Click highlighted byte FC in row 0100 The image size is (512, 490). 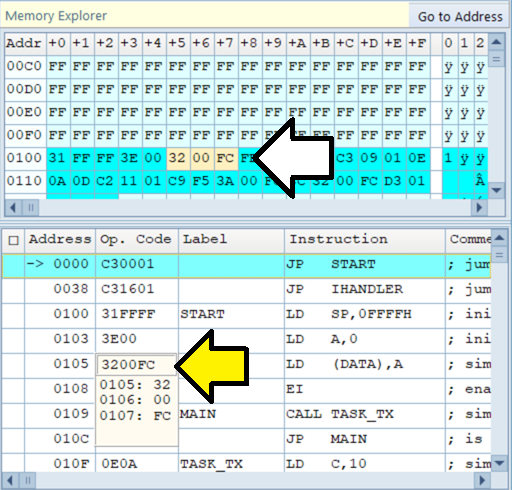226,158
